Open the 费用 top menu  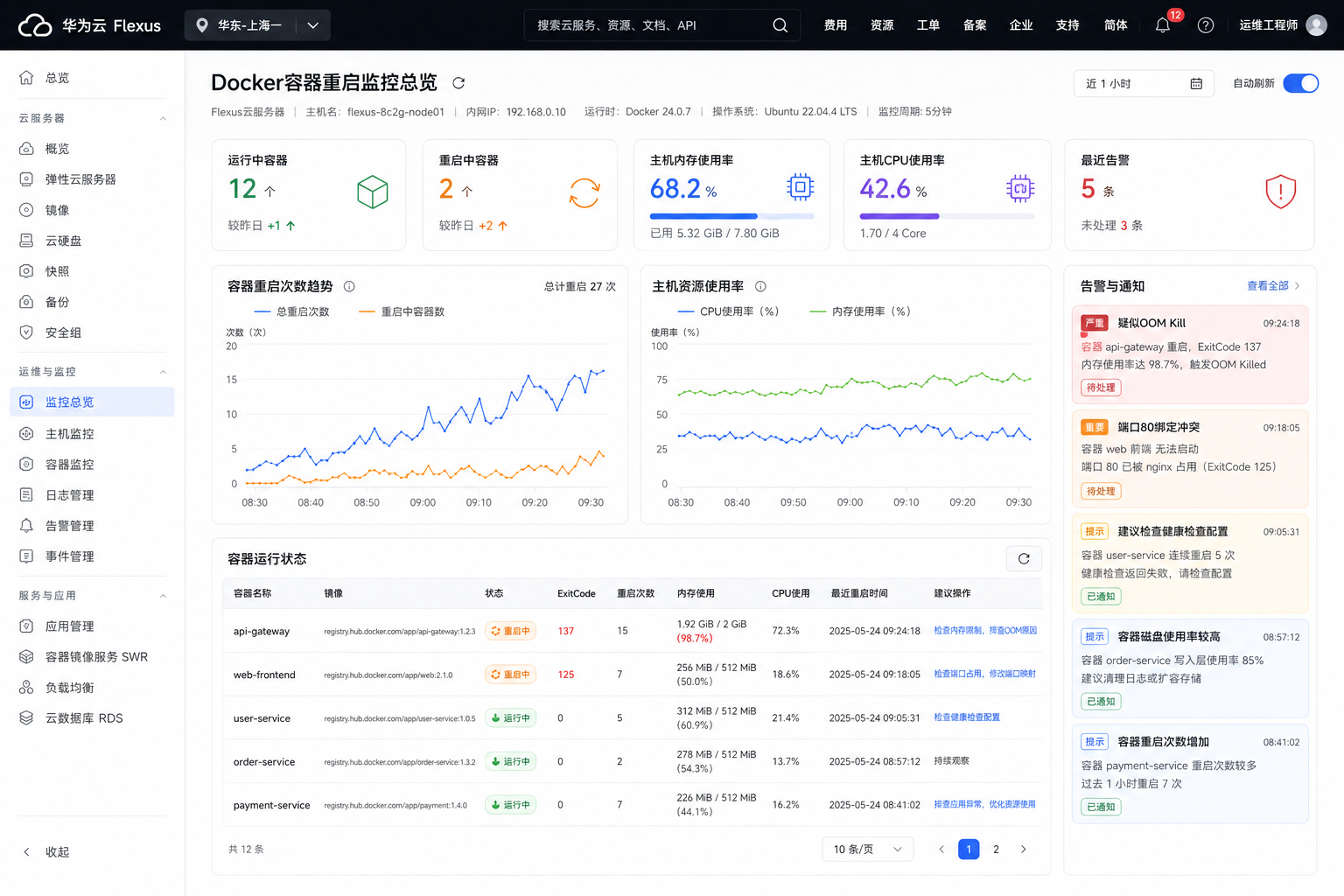click(x=836, y=25)
